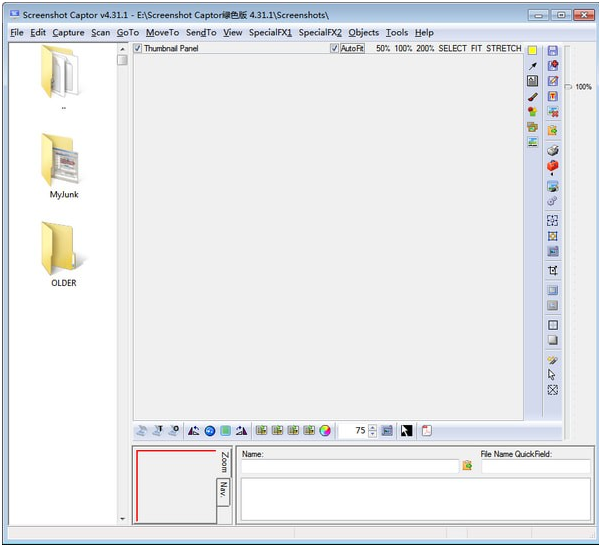This screenshot has height=545, width=599.
Task: Open the Capture menu
Action: 68,33
